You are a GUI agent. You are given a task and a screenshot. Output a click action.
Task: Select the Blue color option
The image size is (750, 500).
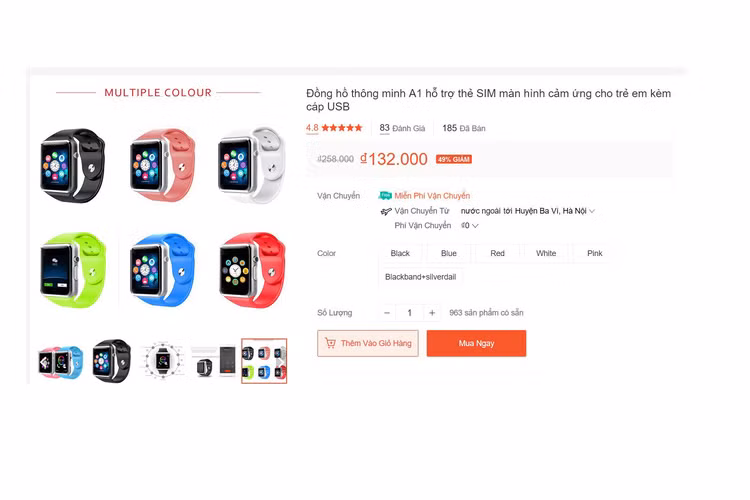[449, 253]
